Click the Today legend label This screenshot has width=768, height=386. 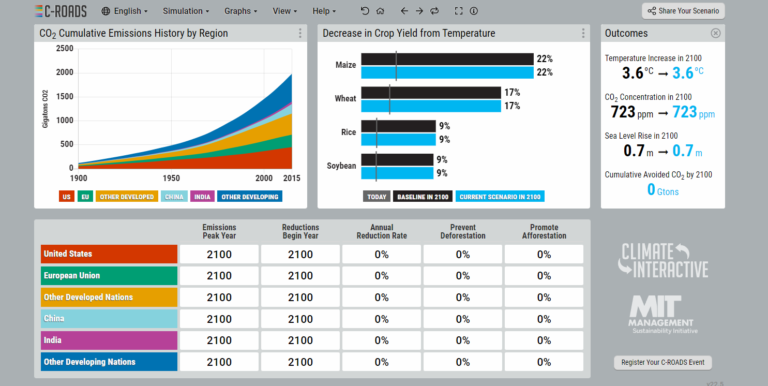point(377,196)
